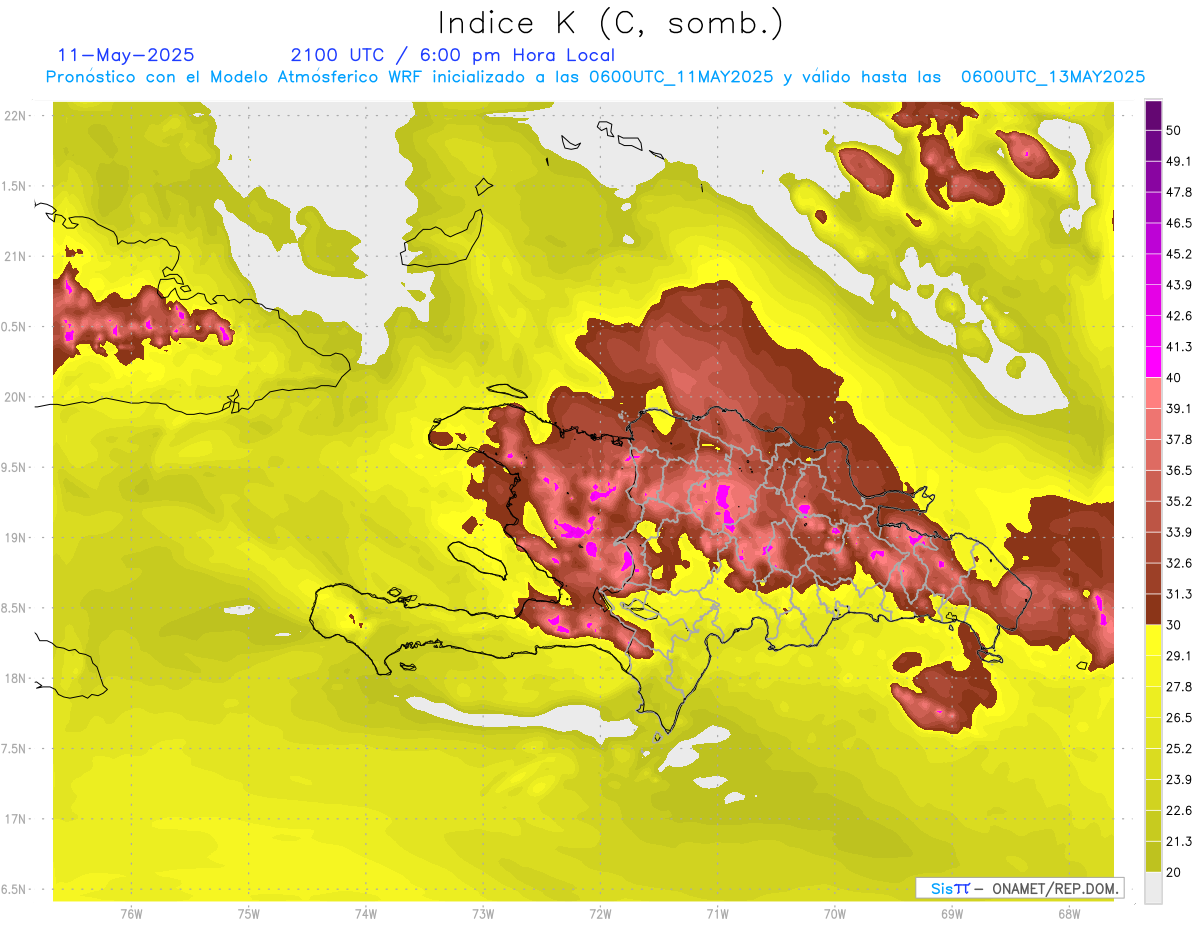The image size is (1200, 927).
Task: Click the latitude axis label "22N"
Action: coord(16,115)
